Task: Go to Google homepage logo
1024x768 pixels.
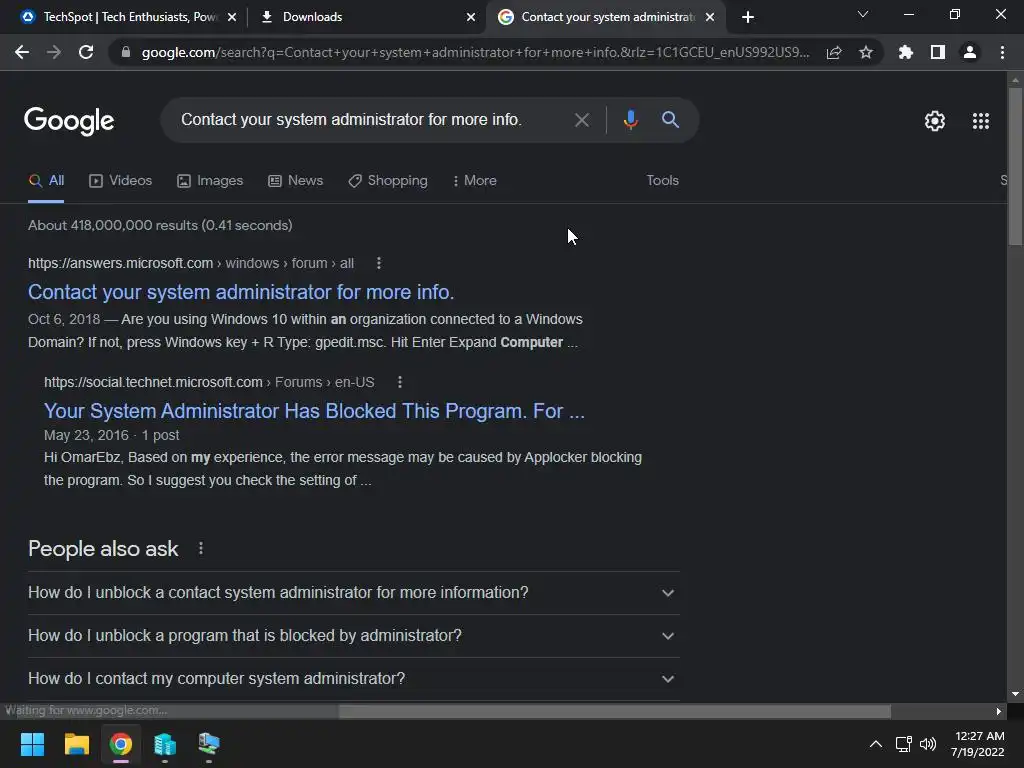Action: pyautogui.click(x=69, y=121)
